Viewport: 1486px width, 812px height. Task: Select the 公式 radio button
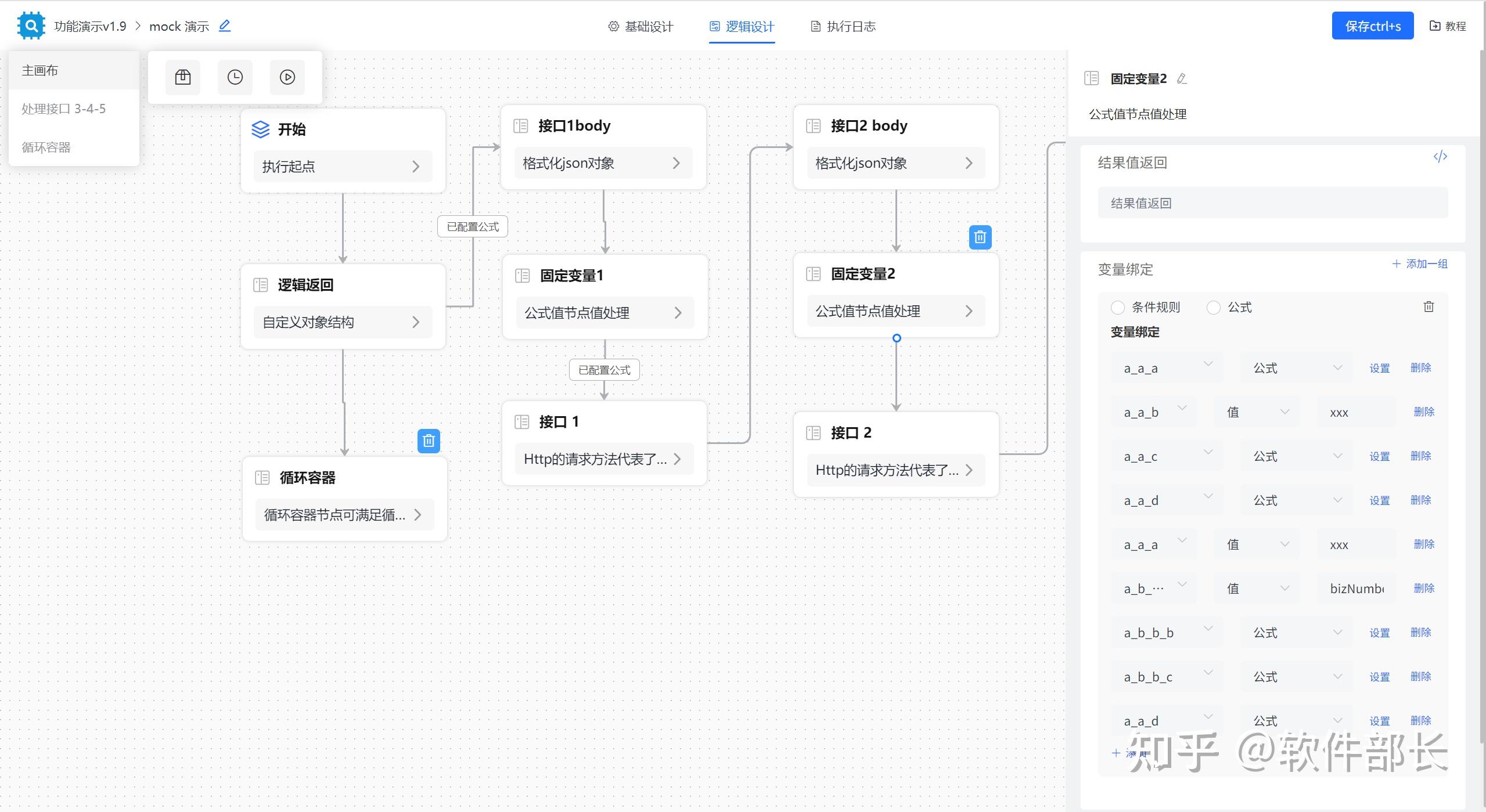(1213, 308)
